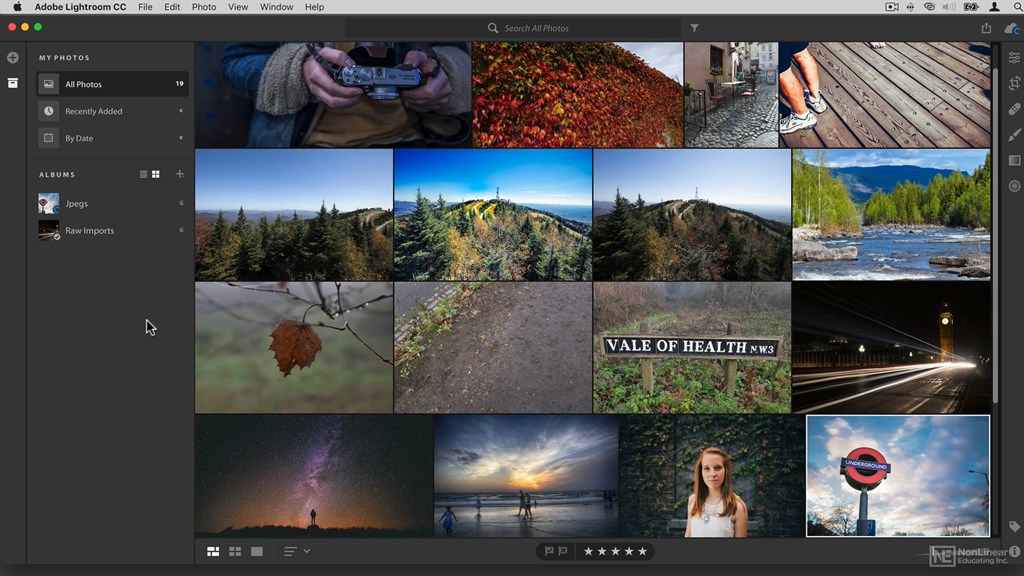Switch to Detail single-photo view
The height and width of the screenshot is (576, 1024).
coord(257,551)
